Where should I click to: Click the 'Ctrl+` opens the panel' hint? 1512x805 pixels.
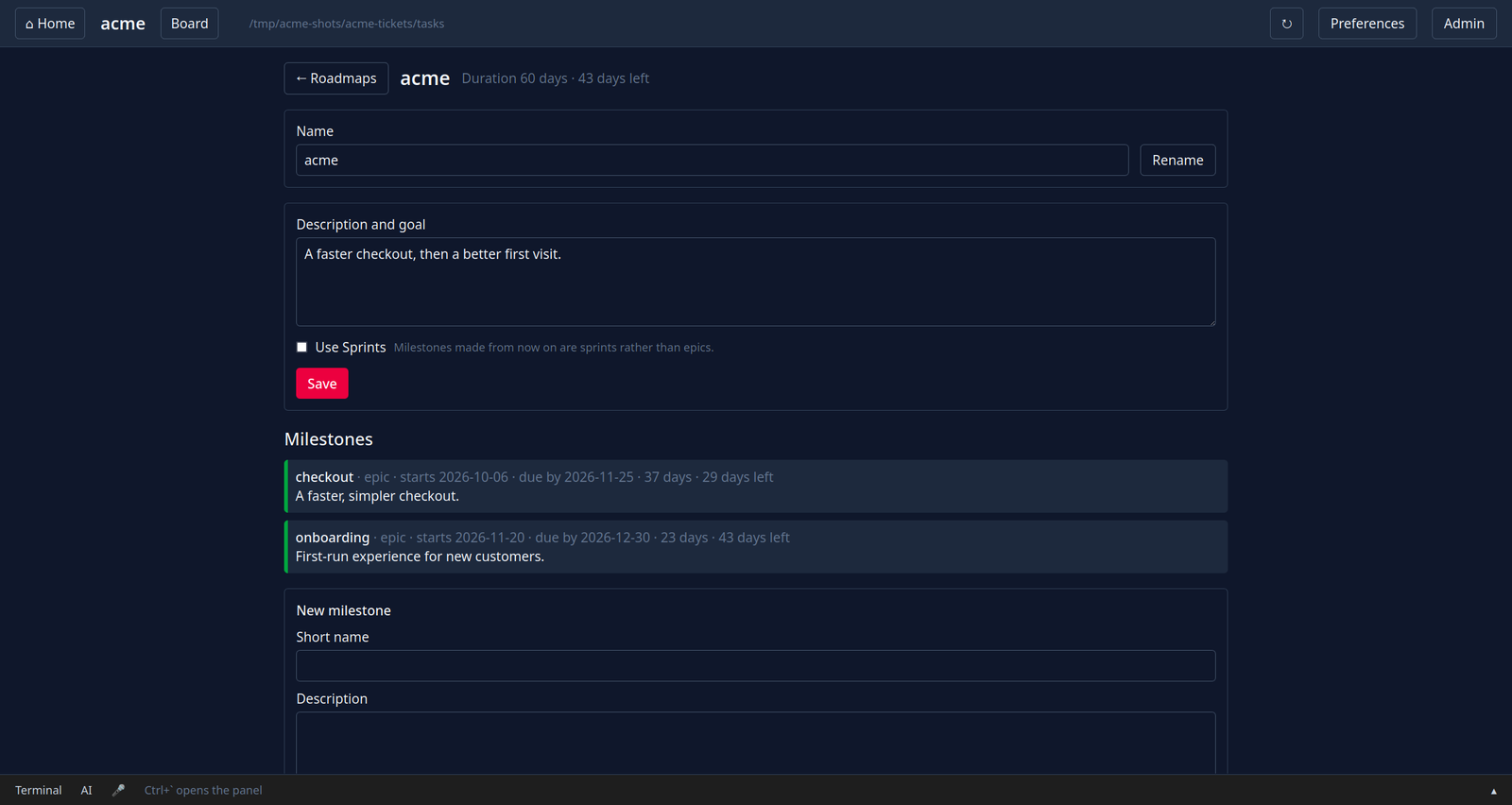click(x=203, y=790)
